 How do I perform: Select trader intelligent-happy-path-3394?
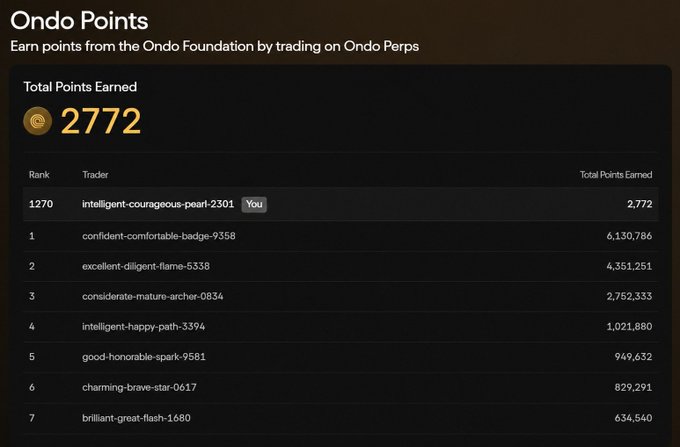144,326
